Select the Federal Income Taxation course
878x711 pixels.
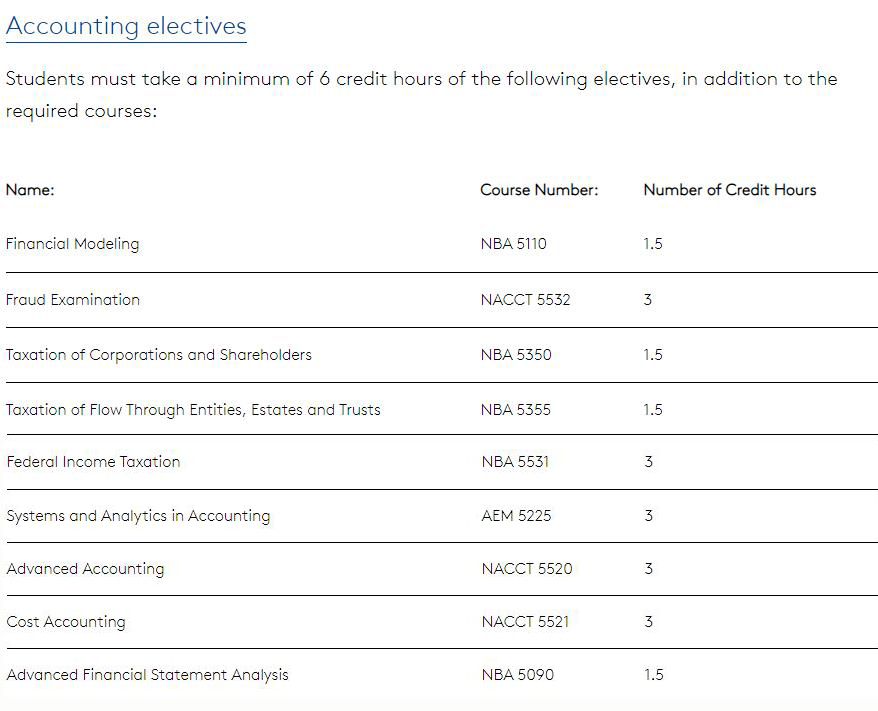93,462
